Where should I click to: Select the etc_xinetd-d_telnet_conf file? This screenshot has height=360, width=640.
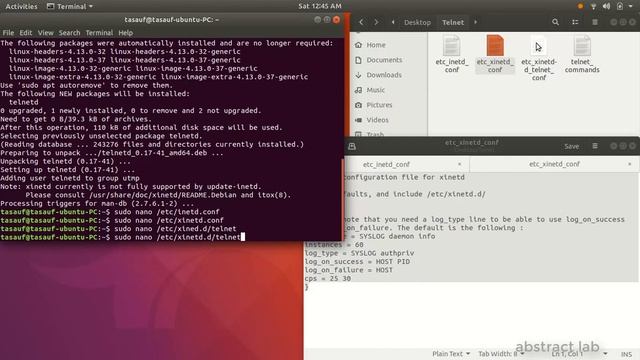(x=539, y=58)
